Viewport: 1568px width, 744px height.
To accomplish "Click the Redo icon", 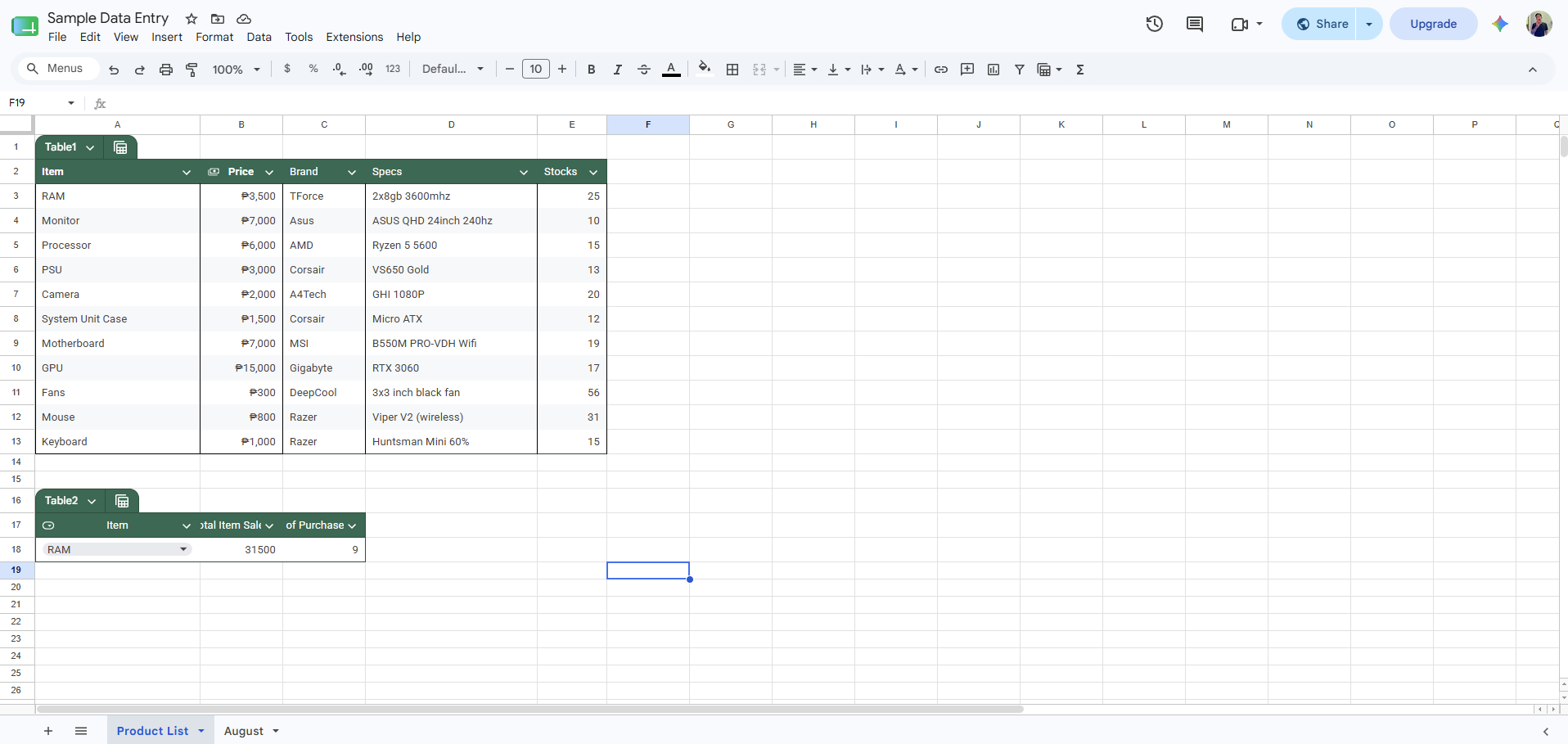I will point(140,70).
